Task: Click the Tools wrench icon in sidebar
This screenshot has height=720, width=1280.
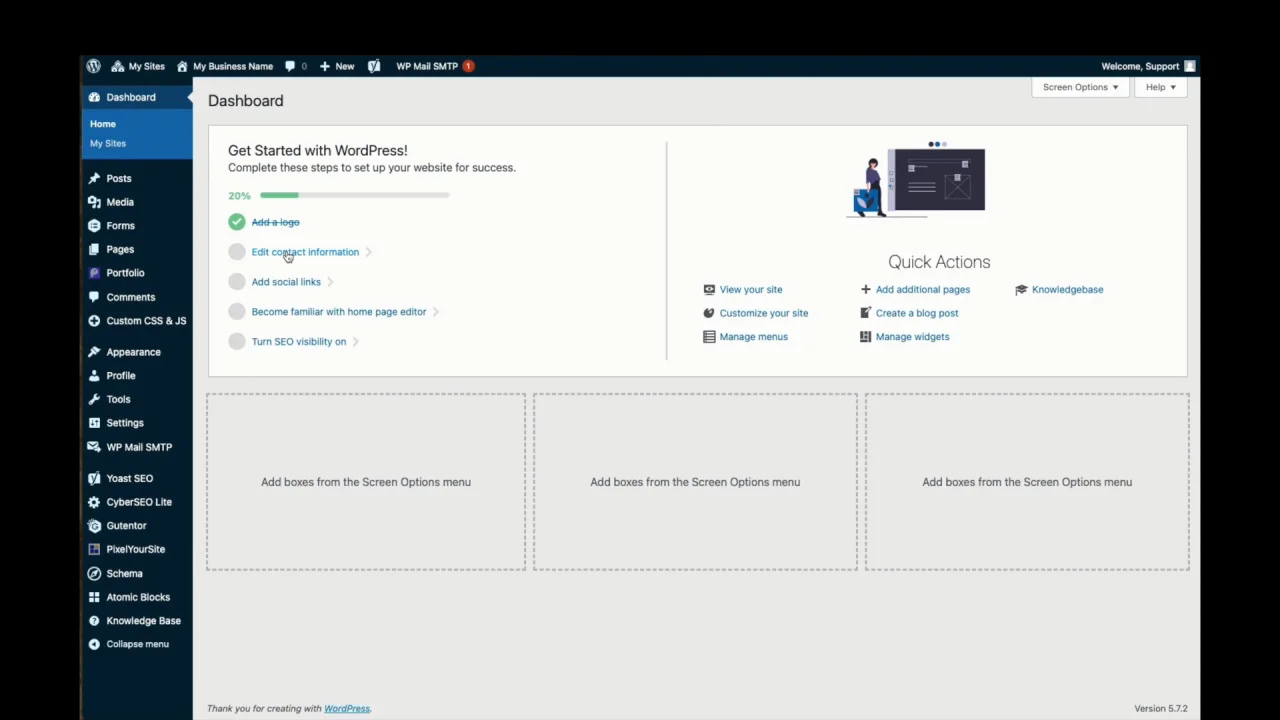Action: point(94,399)
